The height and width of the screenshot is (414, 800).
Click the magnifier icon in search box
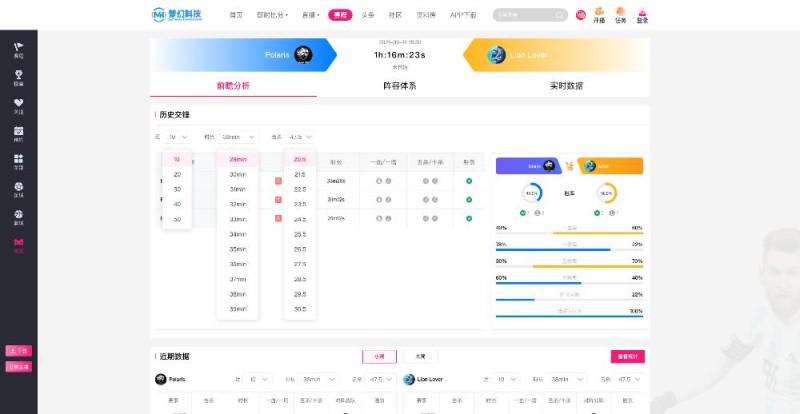[x=559, y=15]
